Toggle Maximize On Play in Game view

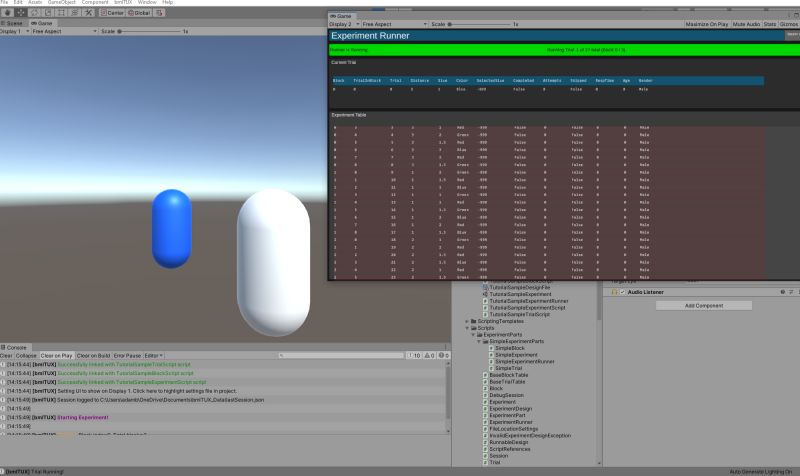(x=707, y=24)
